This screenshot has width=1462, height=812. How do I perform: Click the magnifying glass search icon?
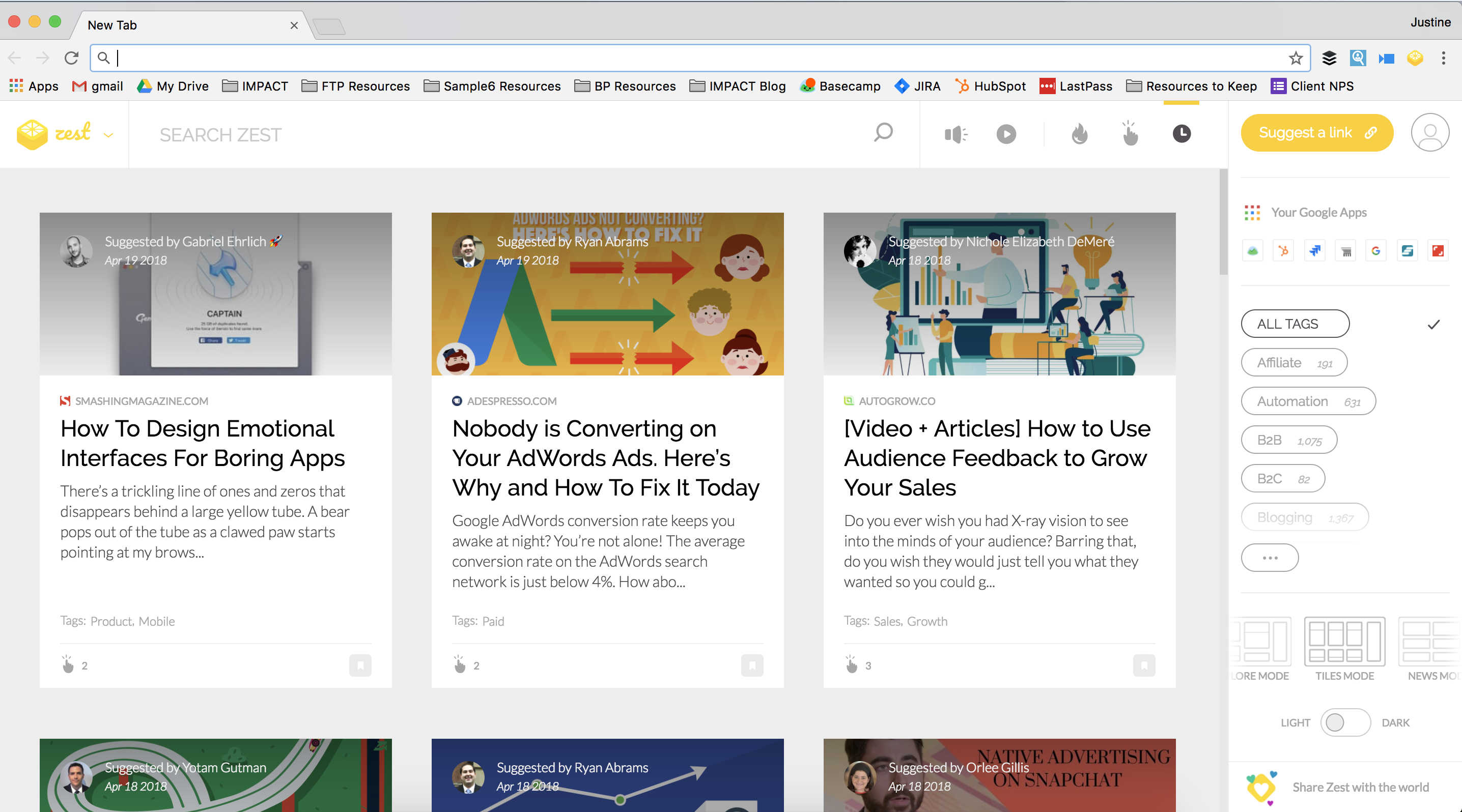883,133
